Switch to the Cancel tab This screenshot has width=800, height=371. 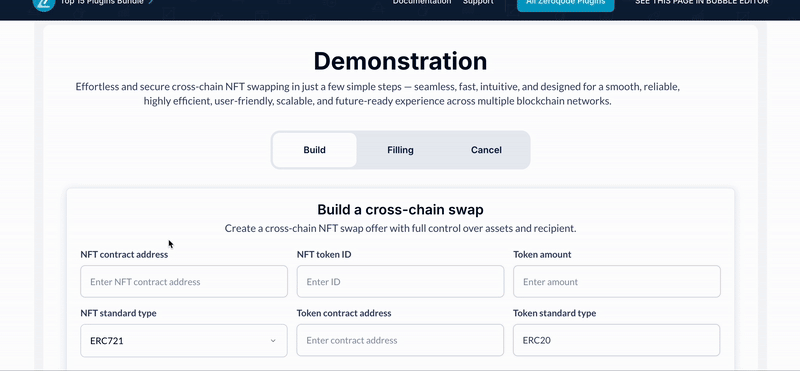point(486,150)
